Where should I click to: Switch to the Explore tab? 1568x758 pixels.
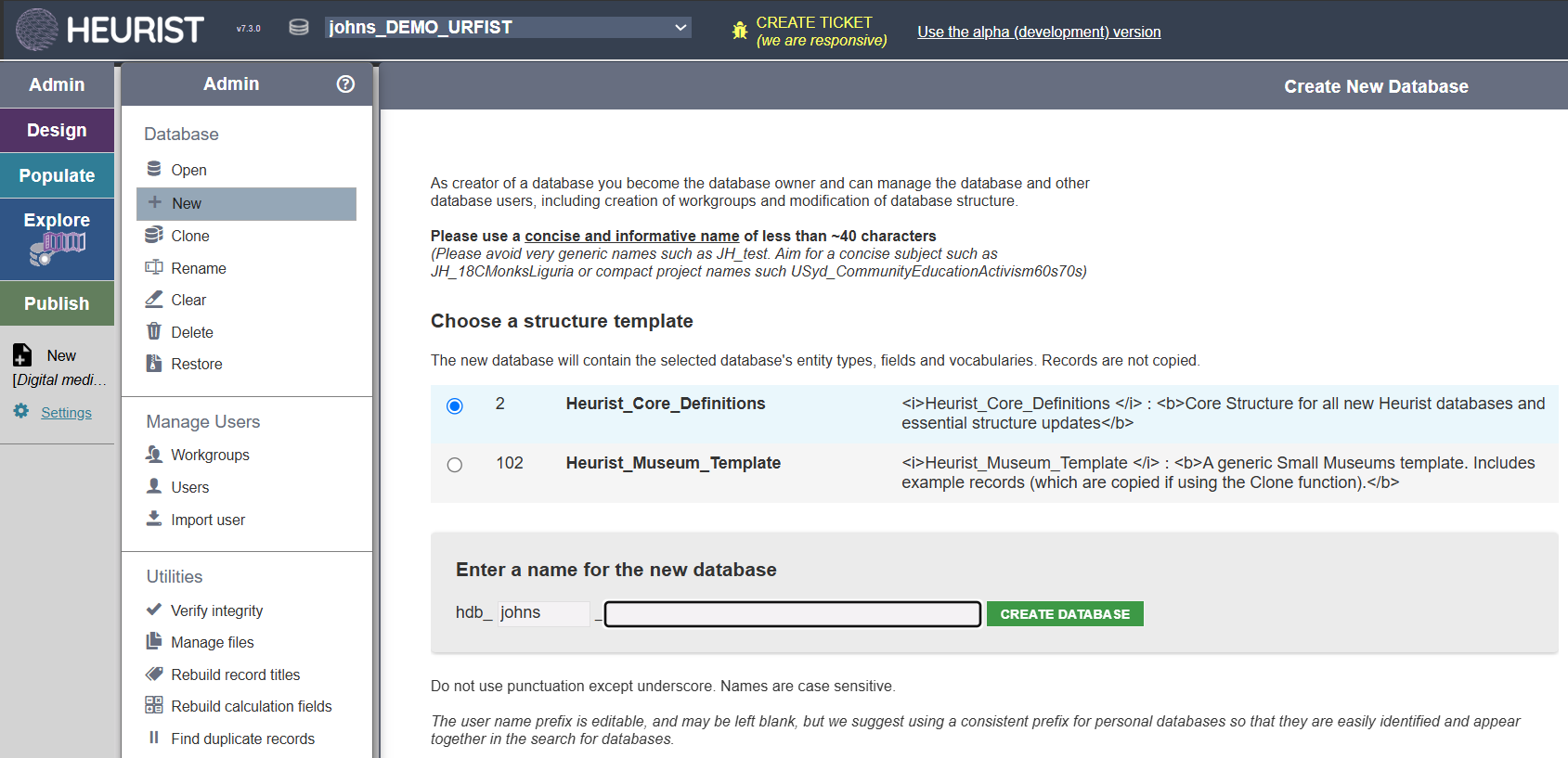point(57,238)
